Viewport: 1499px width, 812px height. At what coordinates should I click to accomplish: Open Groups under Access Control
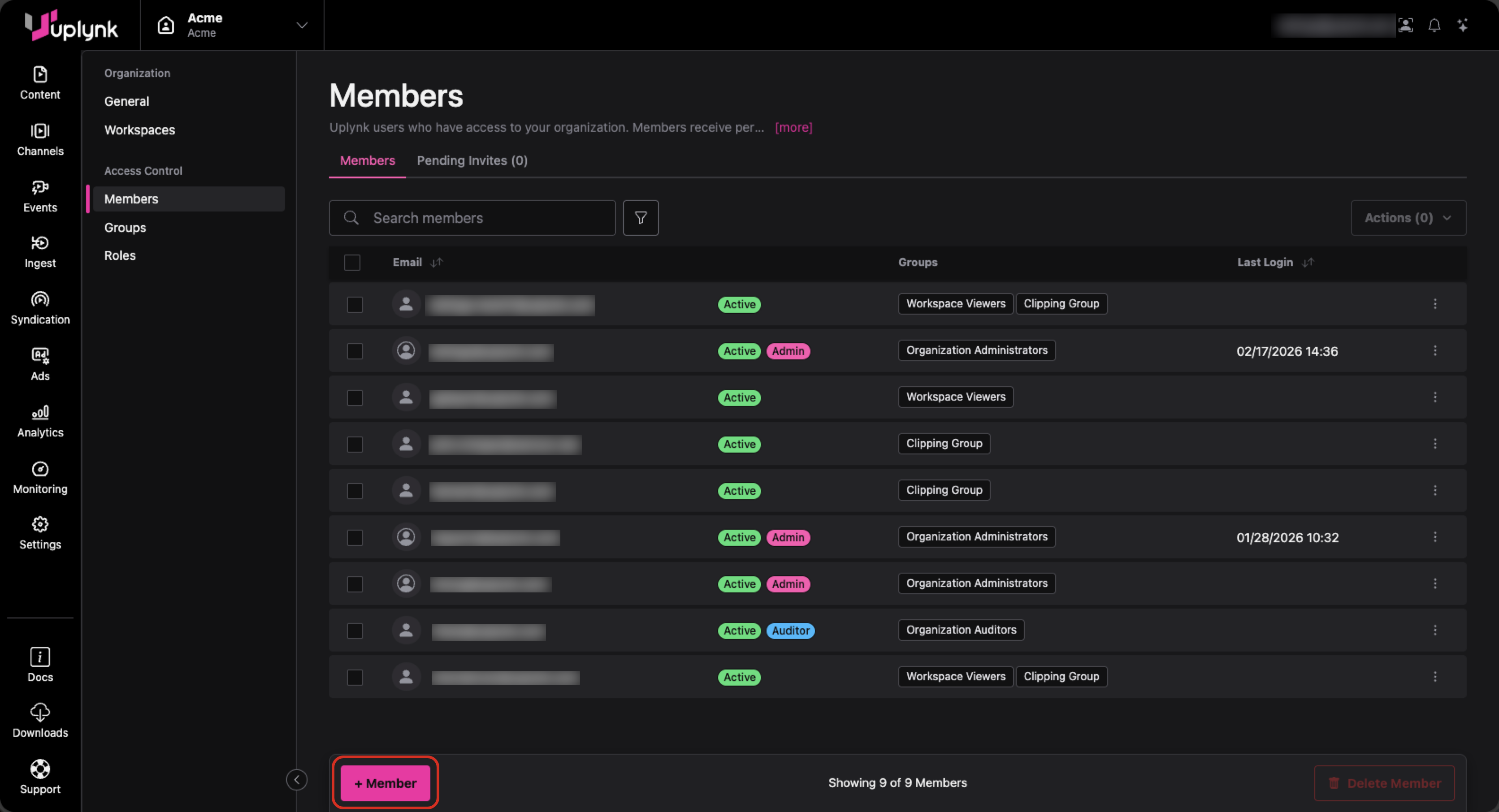click(x=125, y=228)
